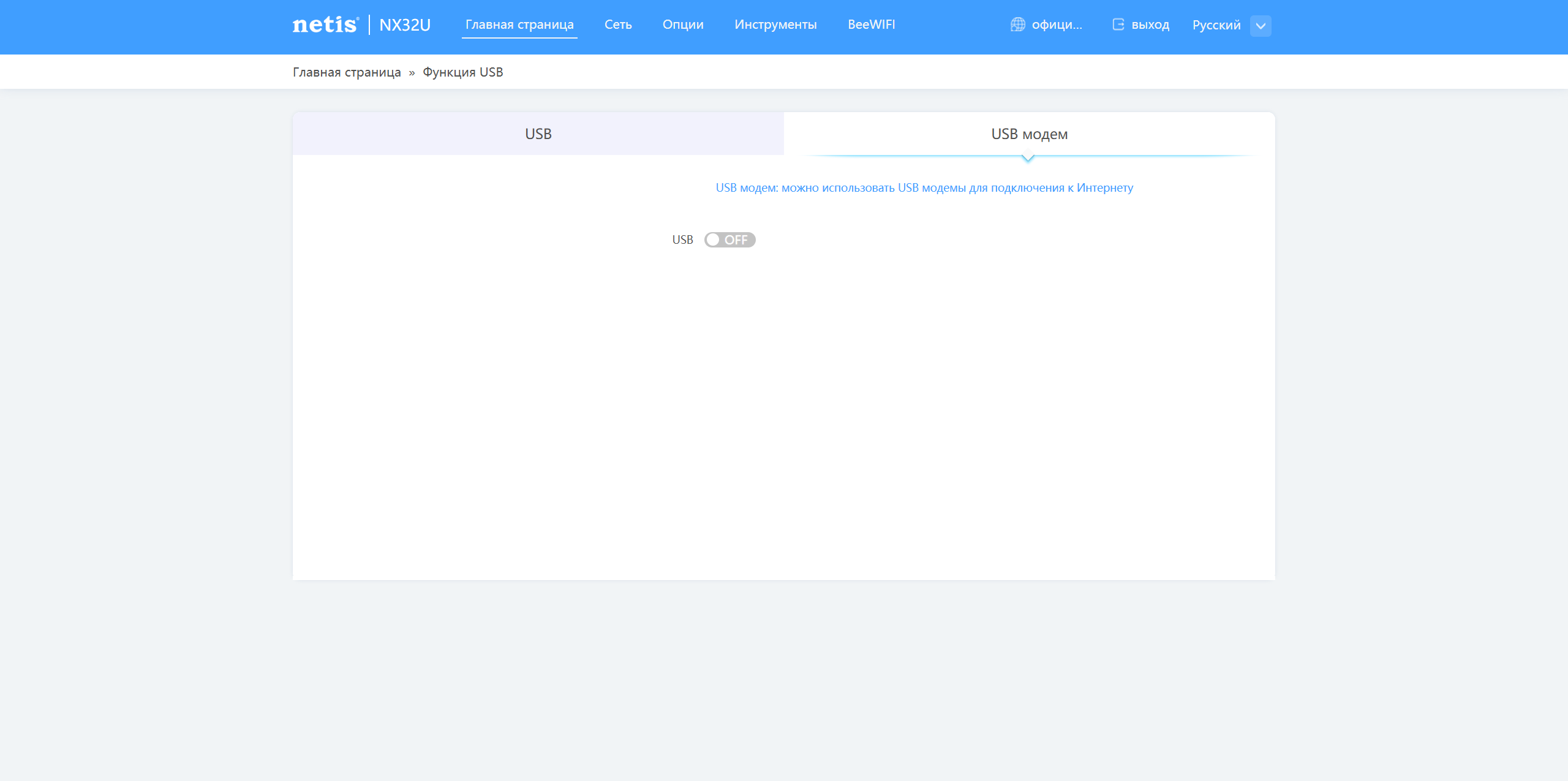Select the USB модем tab
1568x781 pixels.
click(1029, 134)
